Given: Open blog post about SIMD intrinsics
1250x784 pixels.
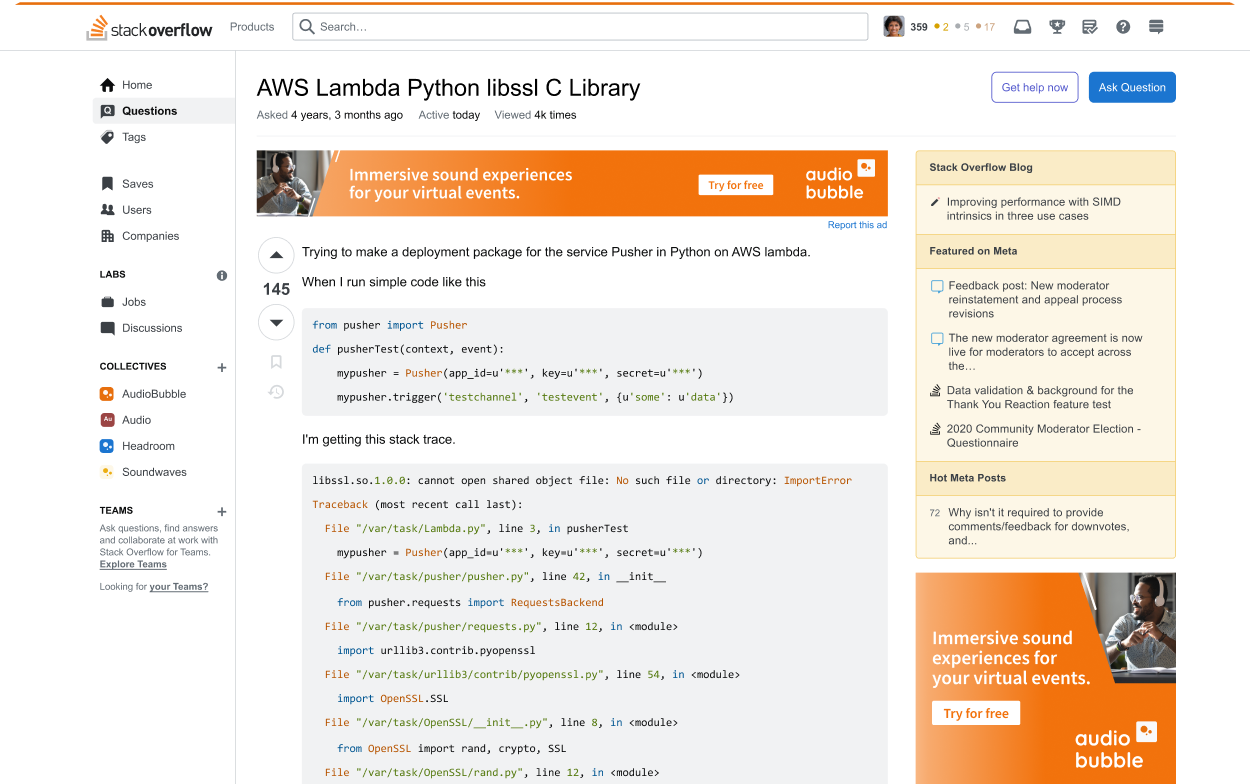Looking at the screenshot, I should [1033, 209].
